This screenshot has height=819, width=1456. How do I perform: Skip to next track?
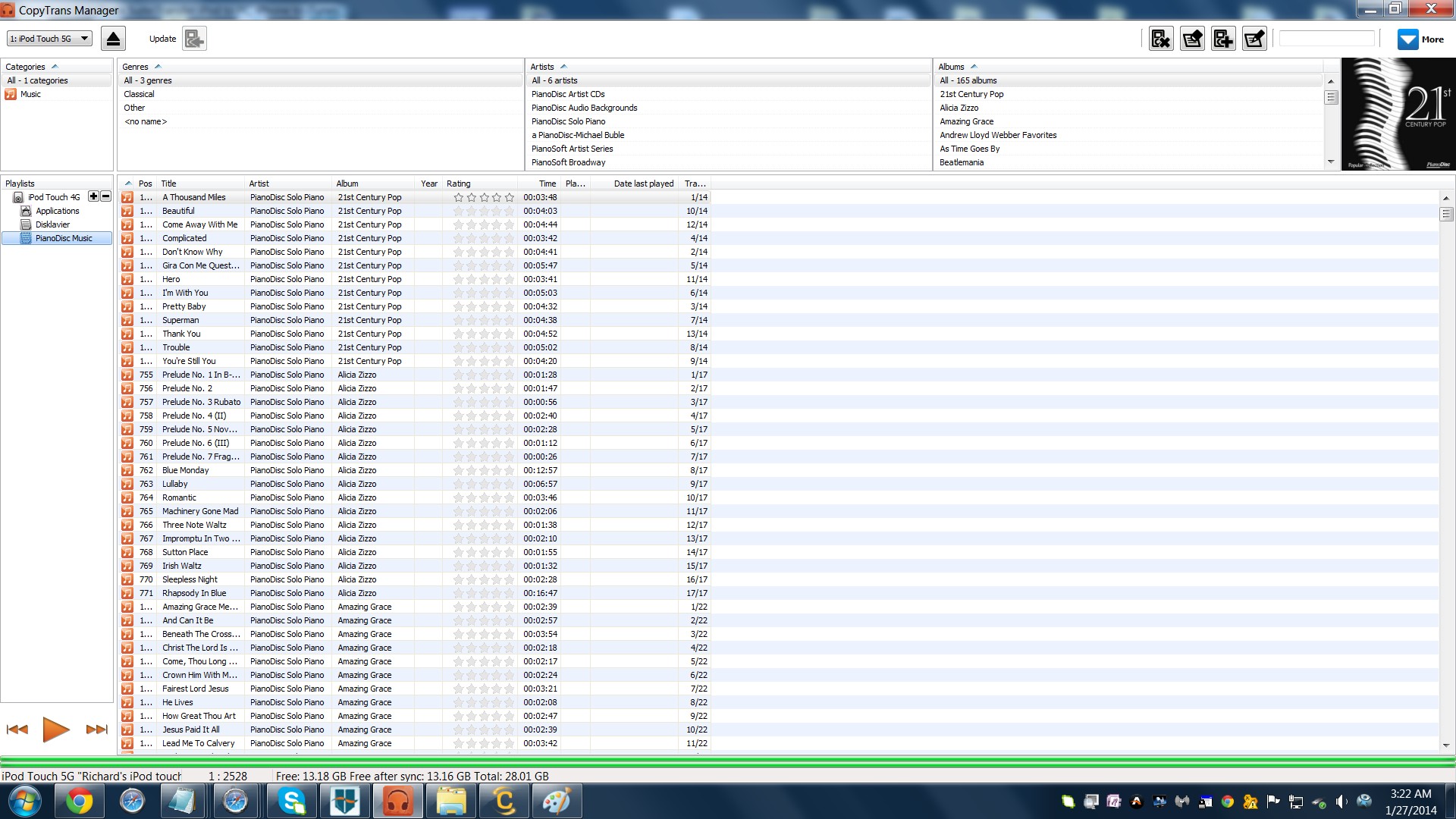pyautogui.click(x=96, y=730)
